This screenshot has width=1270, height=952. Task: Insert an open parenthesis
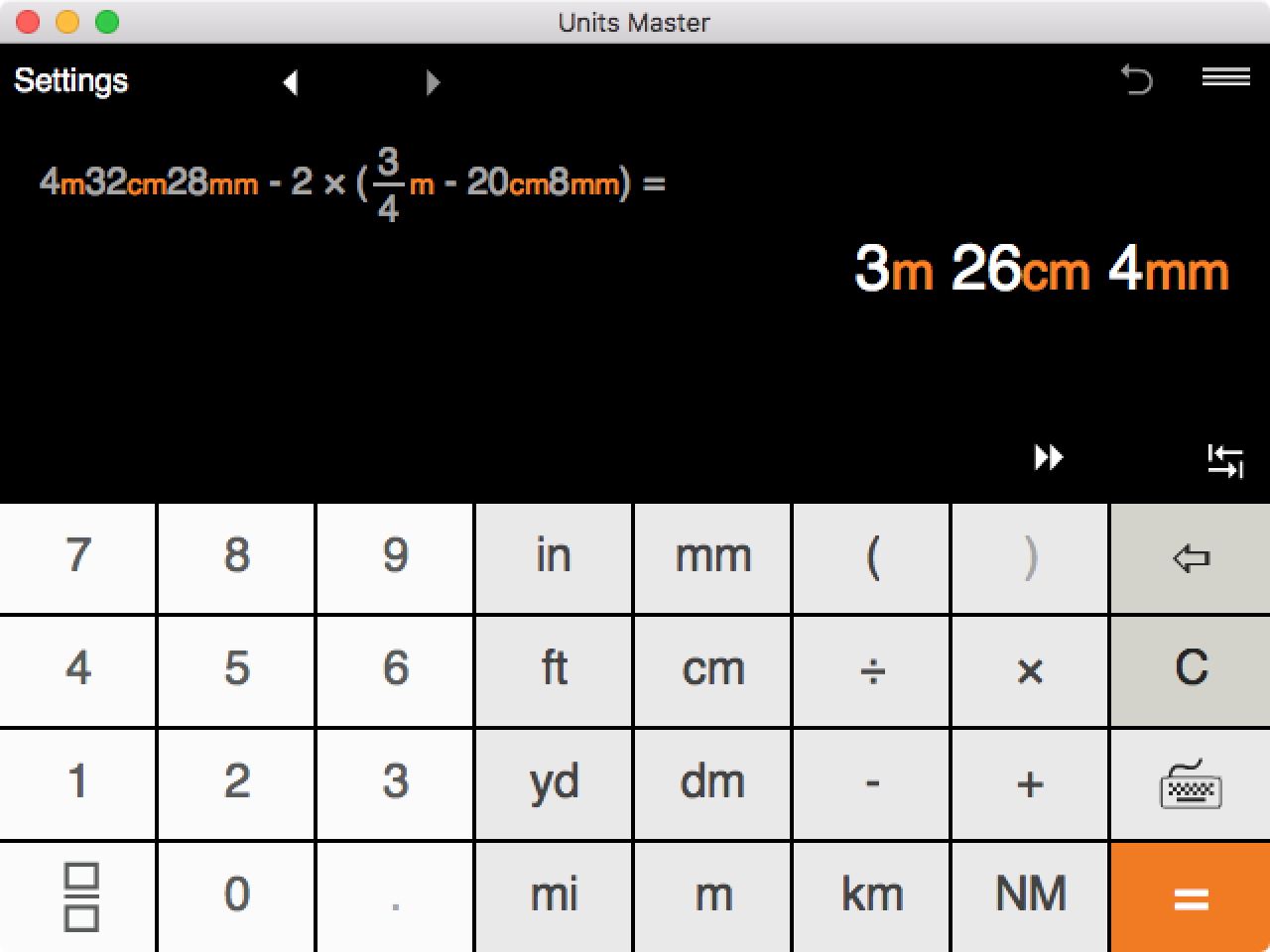click(871, 558)
